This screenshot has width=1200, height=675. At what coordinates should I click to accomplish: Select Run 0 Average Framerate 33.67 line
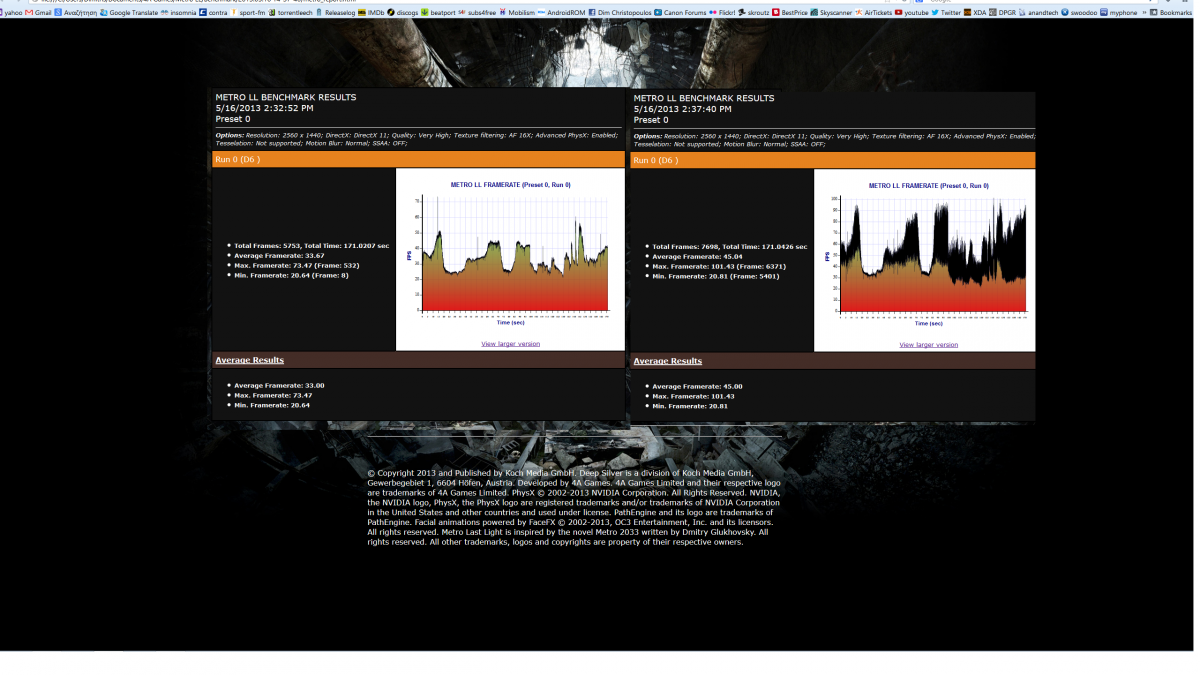tap(279, 255)
